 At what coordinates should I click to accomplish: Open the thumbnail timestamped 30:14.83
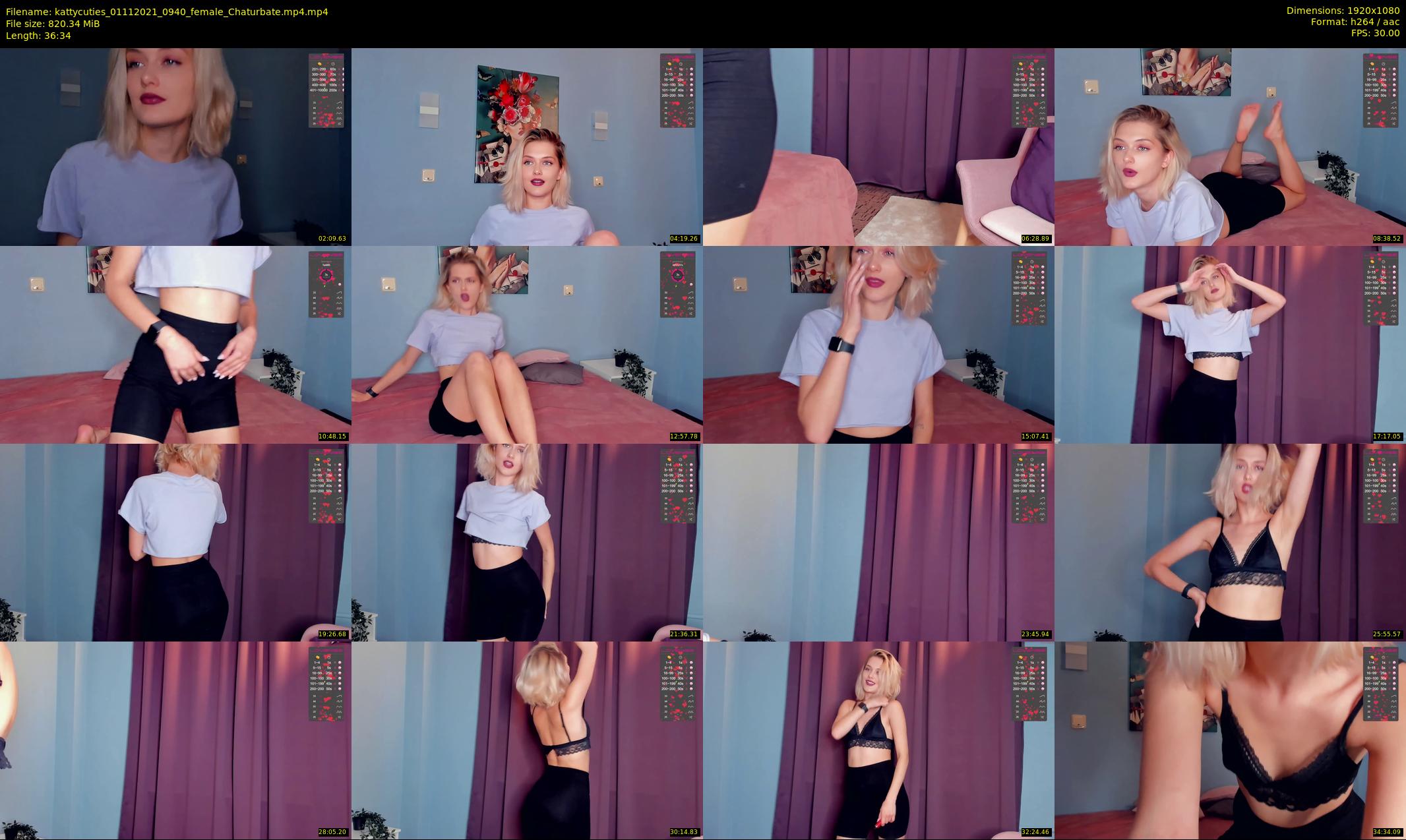click(527, 740)
